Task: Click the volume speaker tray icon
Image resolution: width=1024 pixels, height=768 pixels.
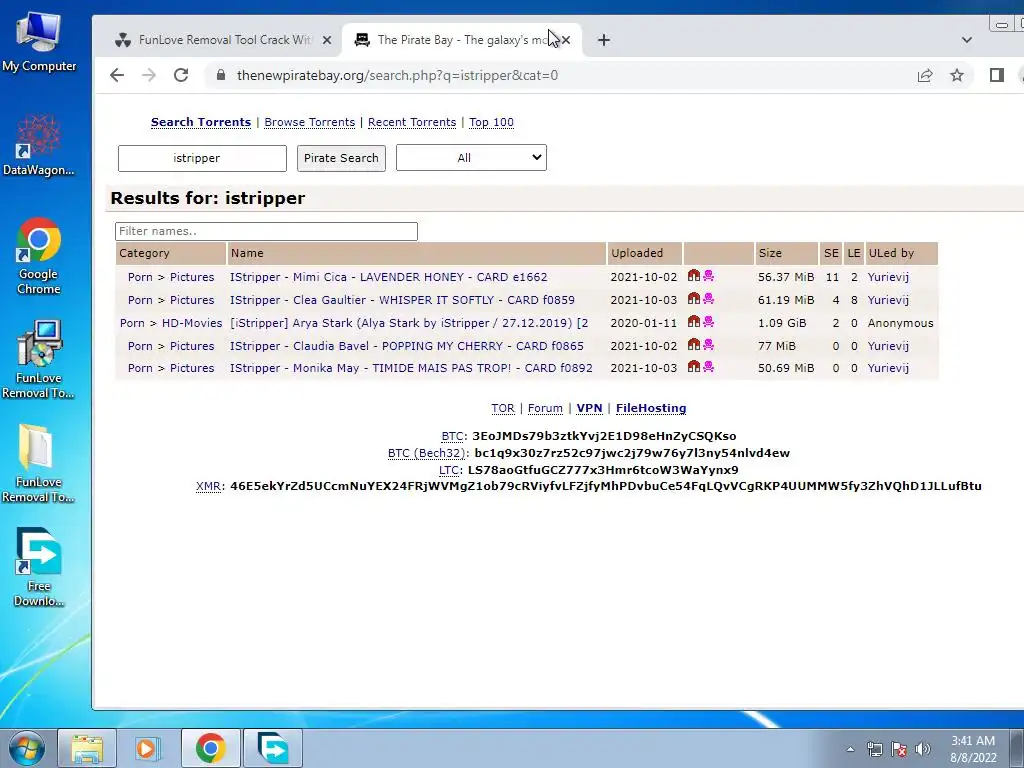Action: [x=922, y=749]
